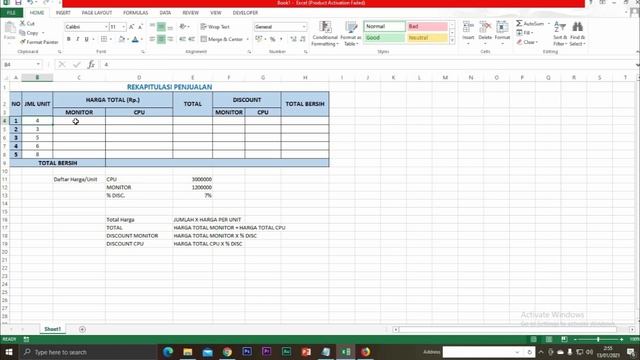Switch to FORMULAS tab
640x360 pixels.
[x=136, y=13]
